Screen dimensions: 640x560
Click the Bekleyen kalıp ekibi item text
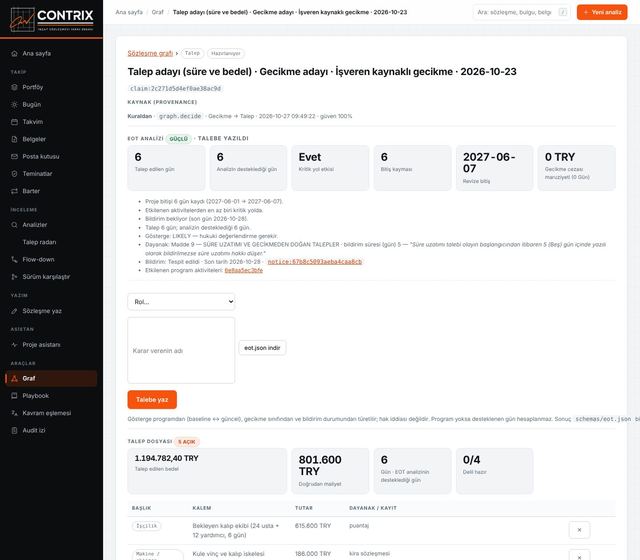(236, 530)
